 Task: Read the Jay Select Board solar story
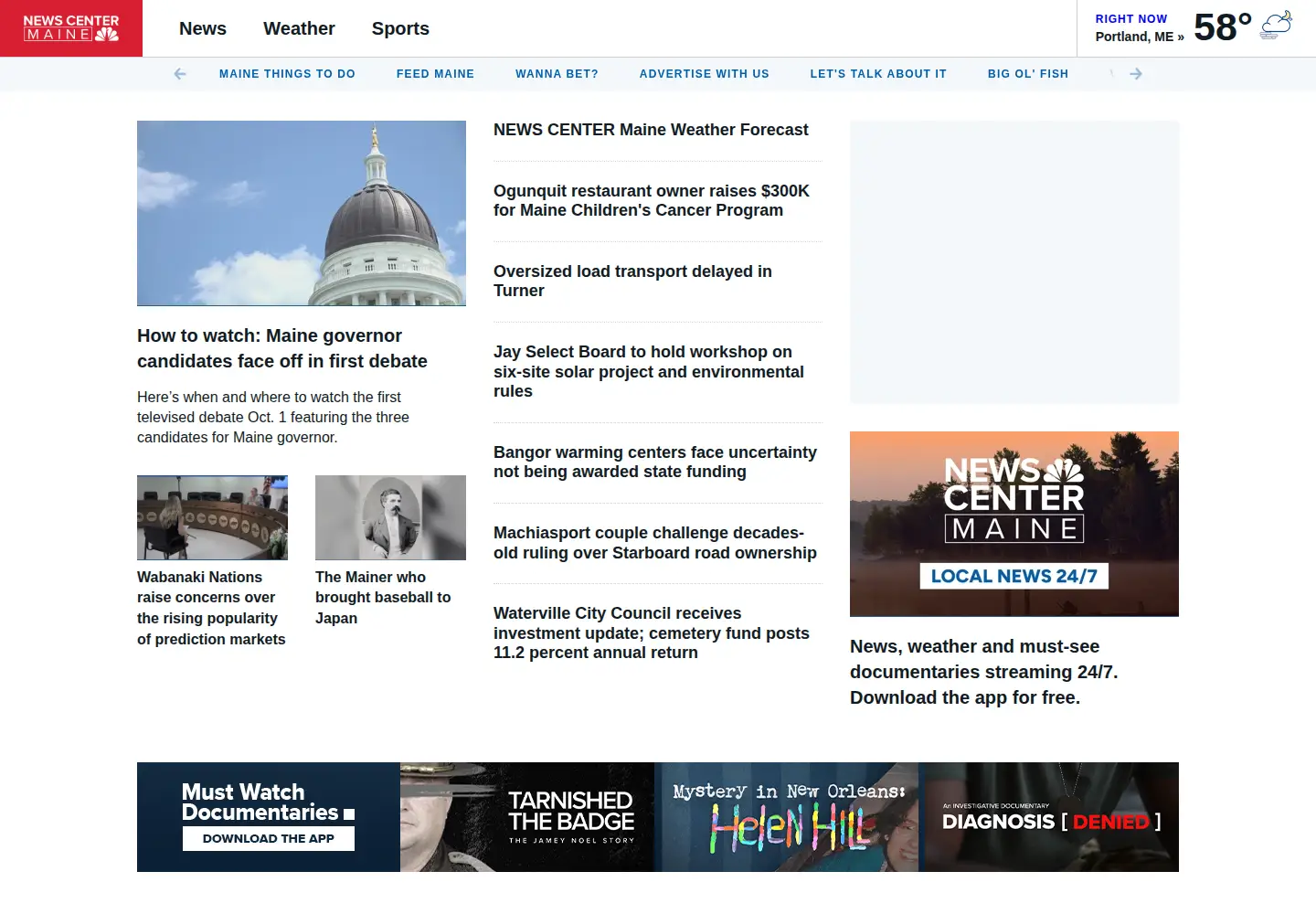pyautogui.click(x=649, y=371)
